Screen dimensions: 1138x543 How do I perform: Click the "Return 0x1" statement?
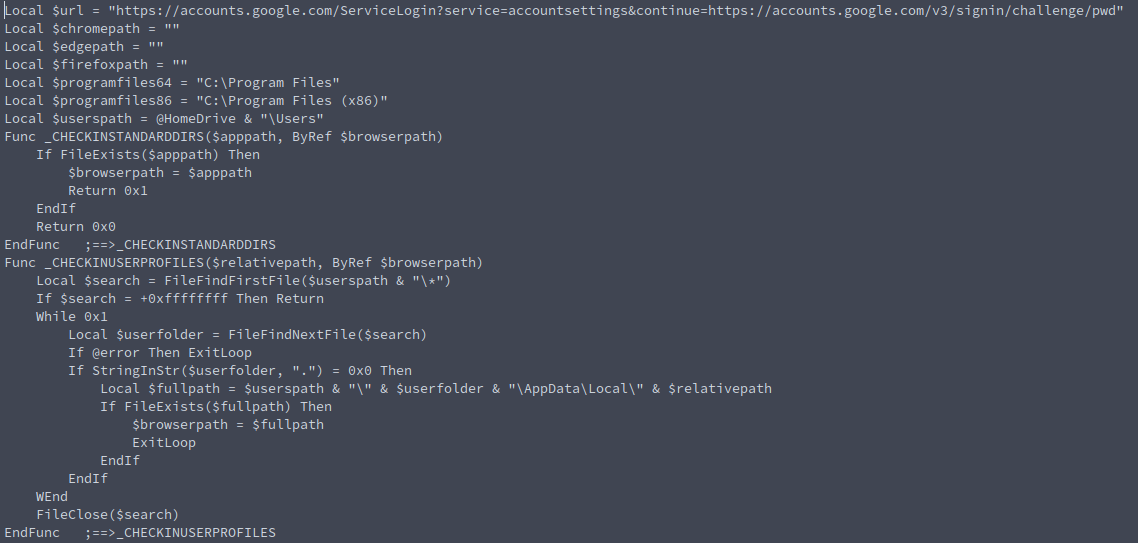(108, 190)
